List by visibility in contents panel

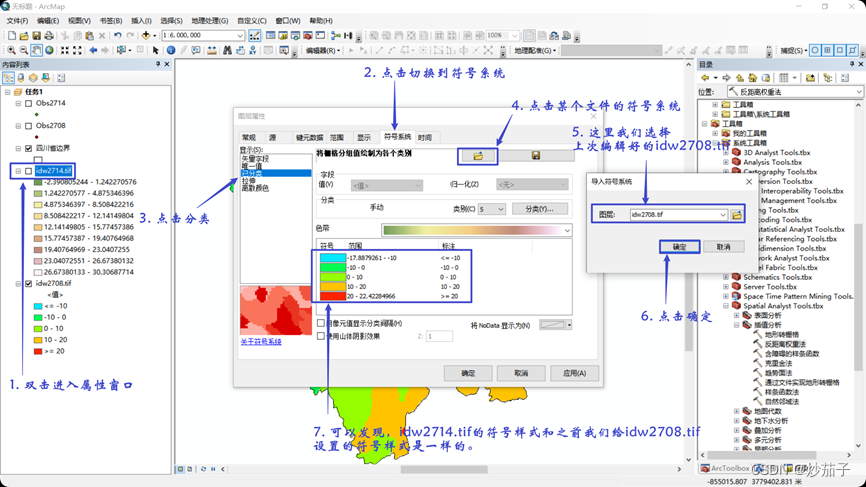click(33, 78)
